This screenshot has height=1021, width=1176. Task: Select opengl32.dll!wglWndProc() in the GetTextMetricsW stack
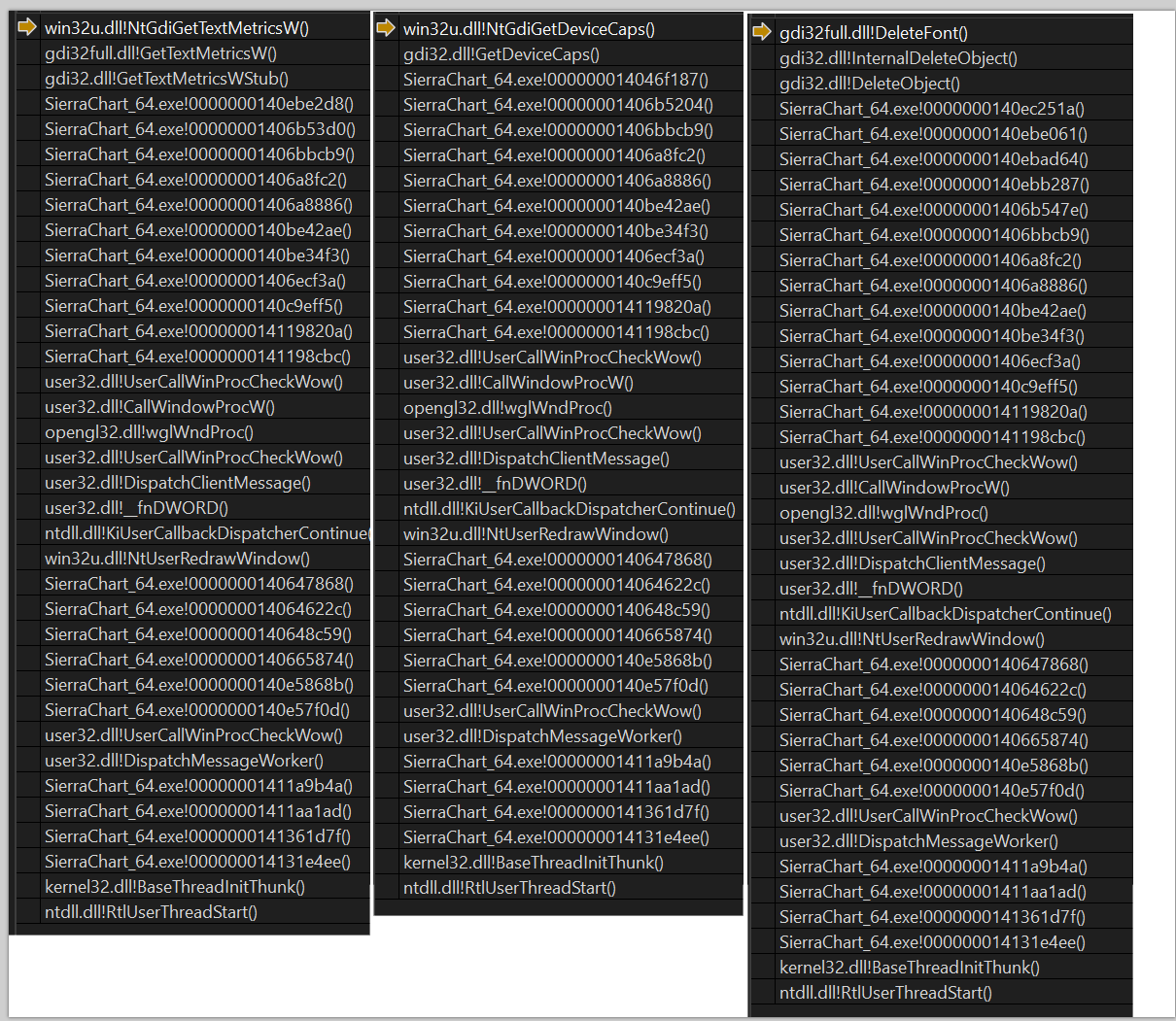(x=149, y=432)
